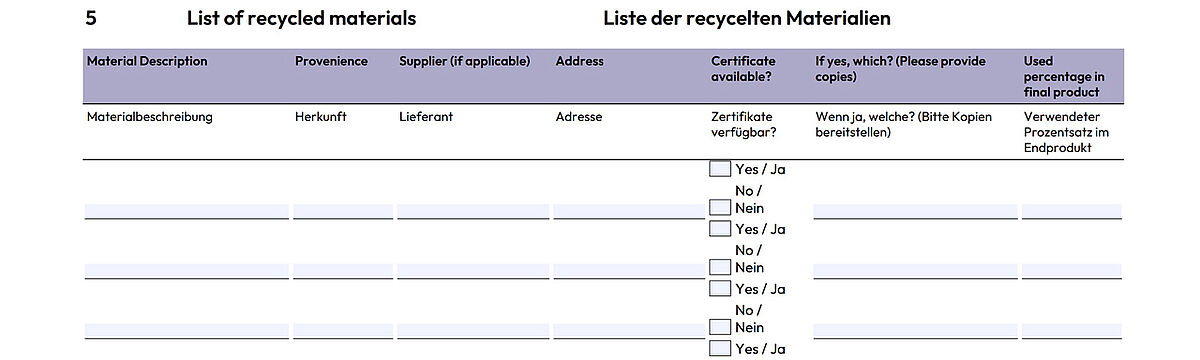Click first row Address field

click(x=628, y=211)
